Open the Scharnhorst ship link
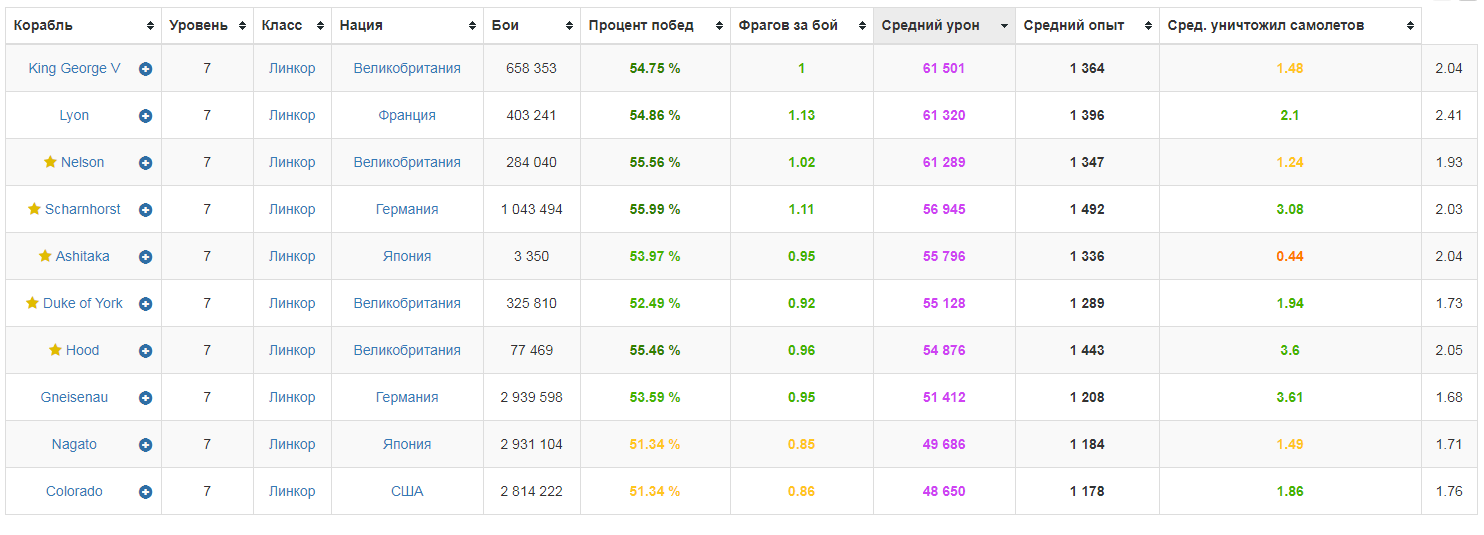The height and width of the screenshot is (535, 1484). [83, 210]
